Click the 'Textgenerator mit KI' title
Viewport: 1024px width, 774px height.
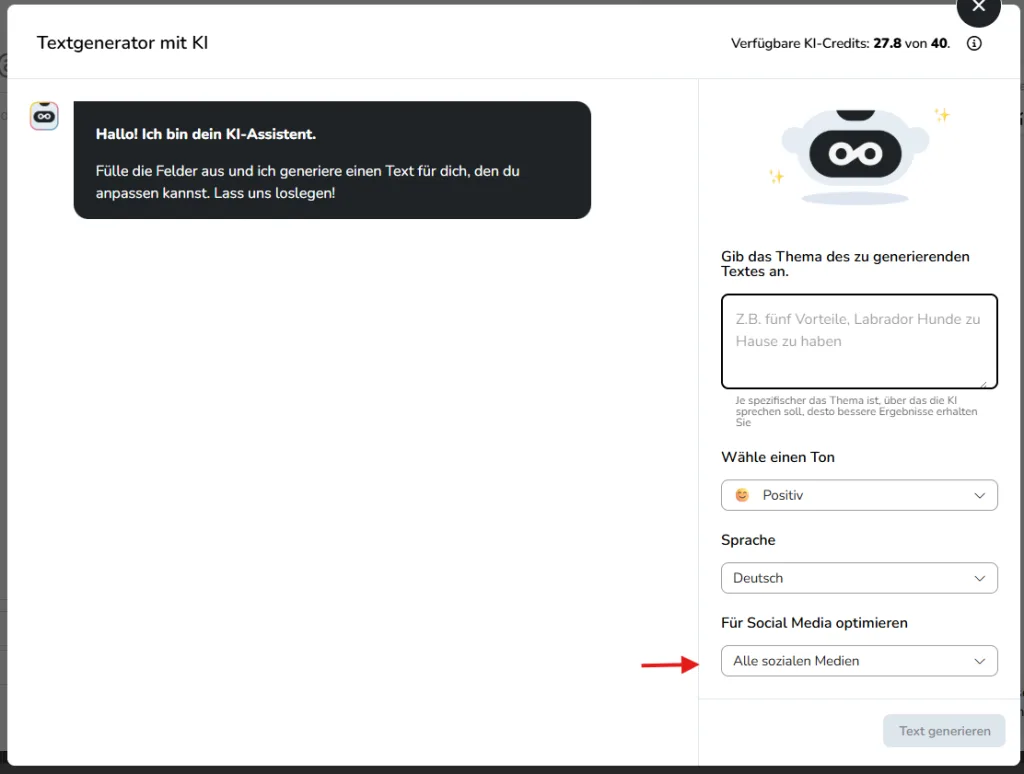pos(122,43)
